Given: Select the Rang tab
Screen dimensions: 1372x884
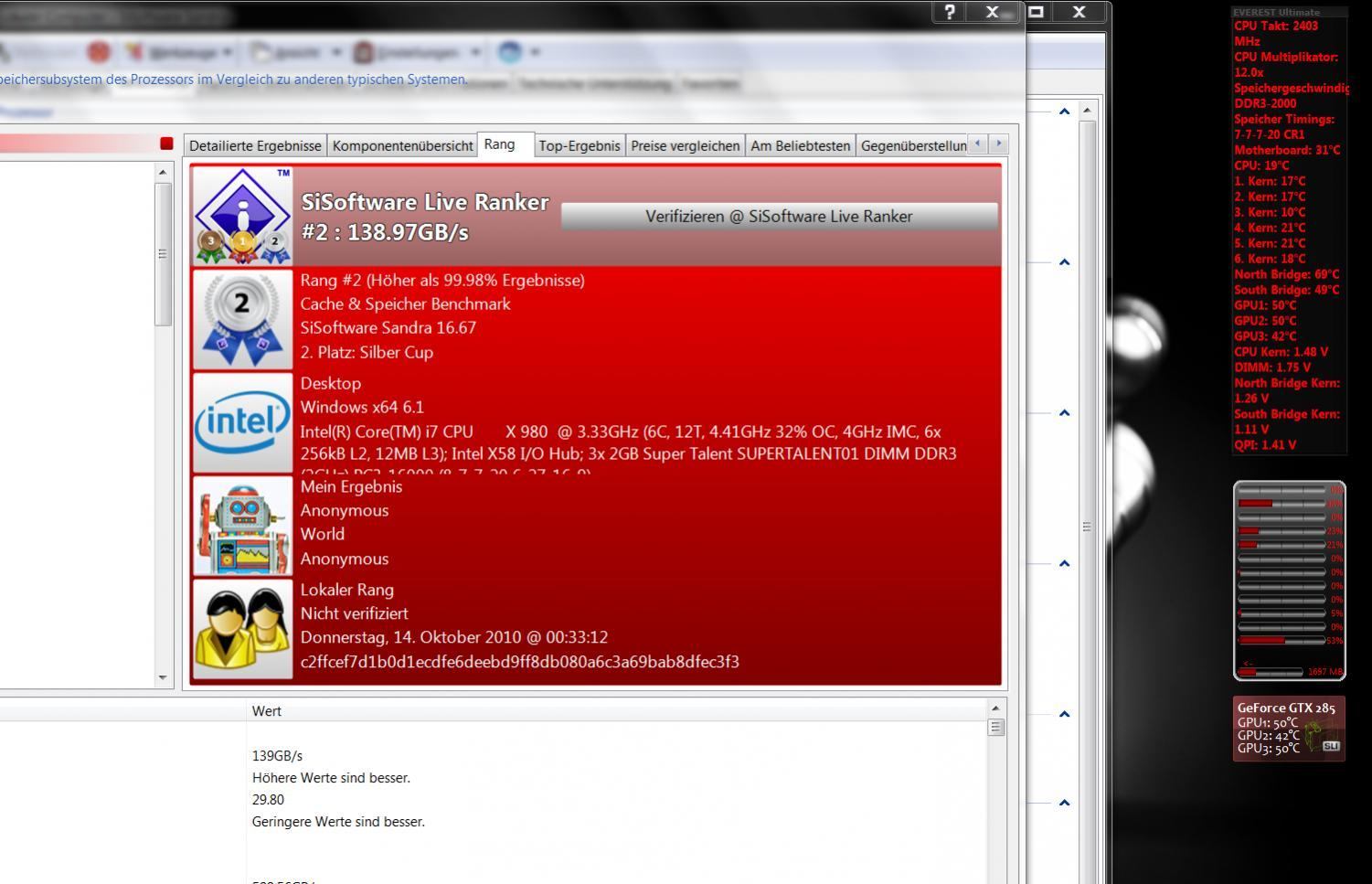Looking at the screenshot, I should [x=505, y=144].
